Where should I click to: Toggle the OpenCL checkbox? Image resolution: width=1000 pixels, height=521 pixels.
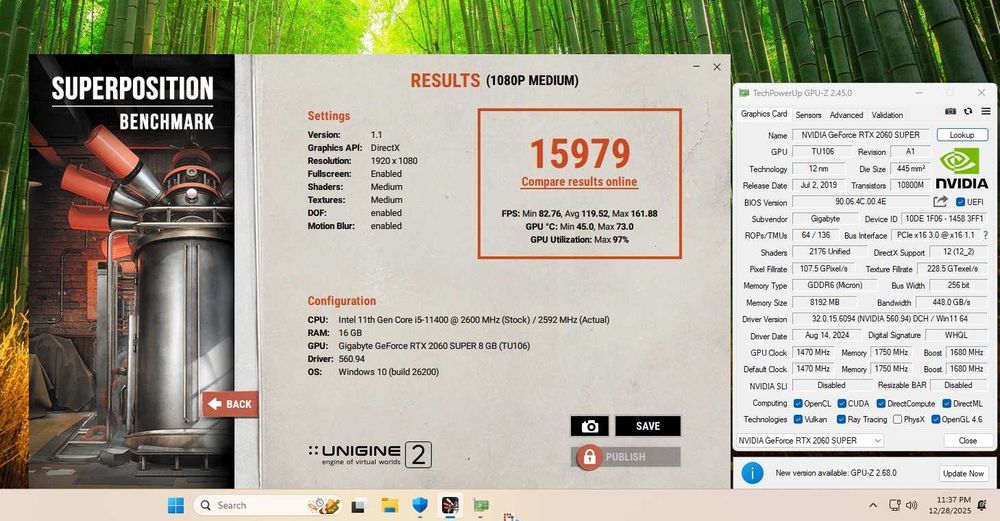click(x=798, y=403)
